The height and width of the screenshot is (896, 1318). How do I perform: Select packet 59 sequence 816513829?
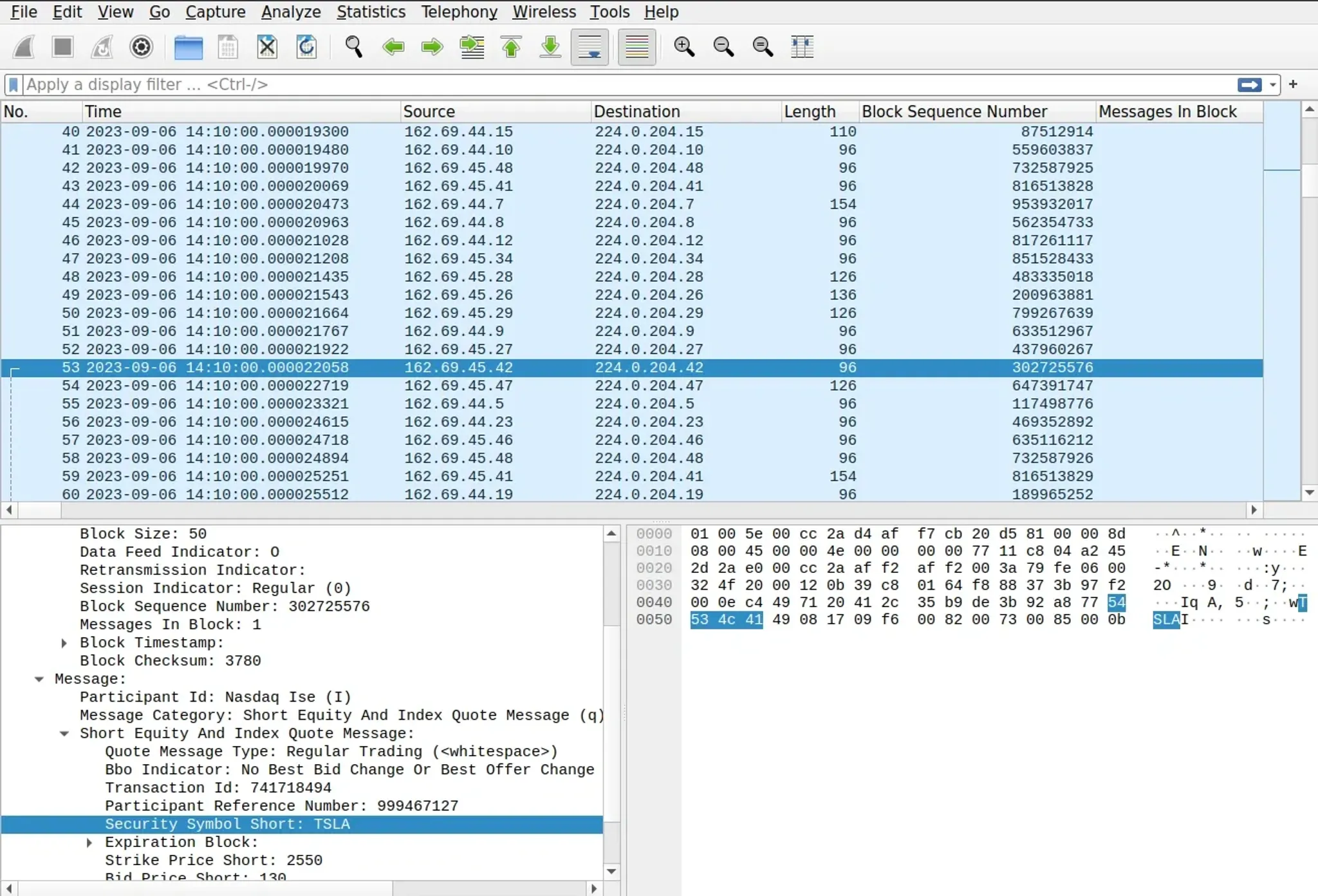[631, 476]
